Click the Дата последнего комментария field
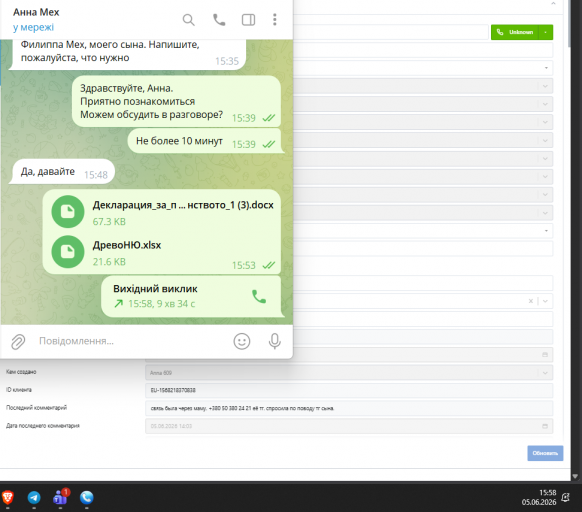The width and height of the screenshot is (582, 512). click(x=349, y=426)
